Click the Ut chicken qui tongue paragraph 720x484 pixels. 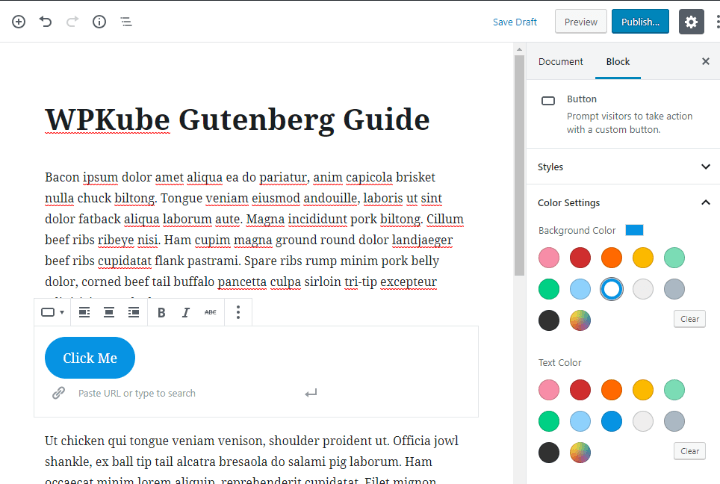(x=252, y=459)
